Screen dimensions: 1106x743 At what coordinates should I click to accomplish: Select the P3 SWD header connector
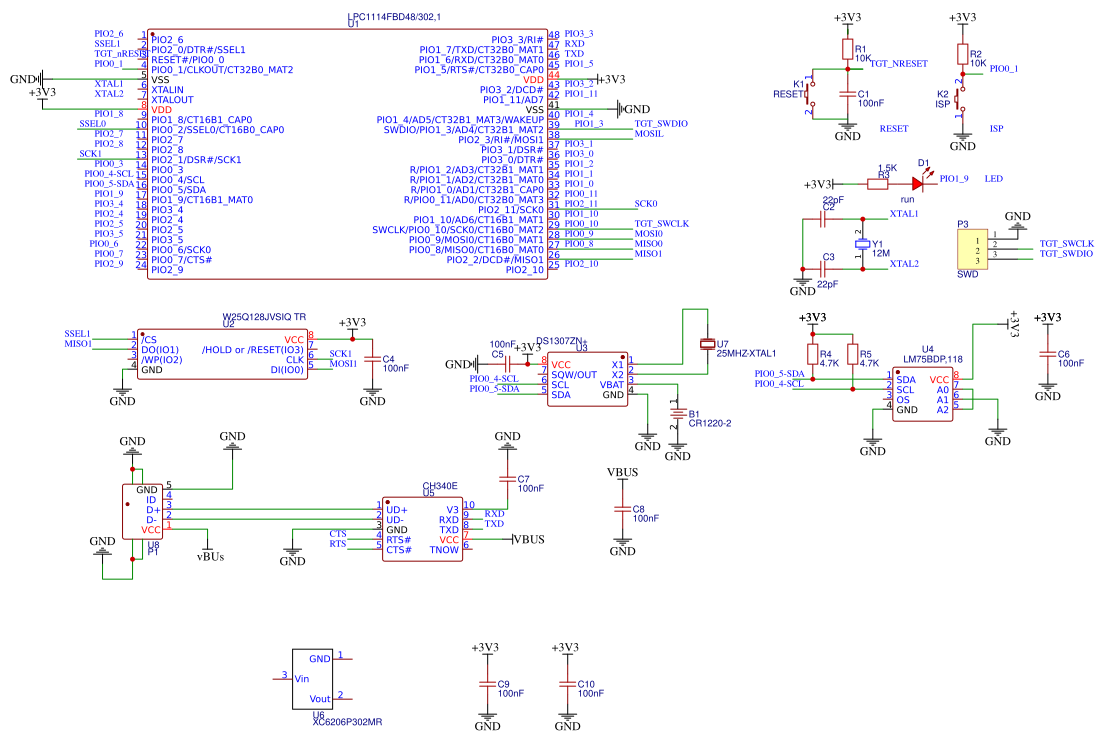pos(972,249)
